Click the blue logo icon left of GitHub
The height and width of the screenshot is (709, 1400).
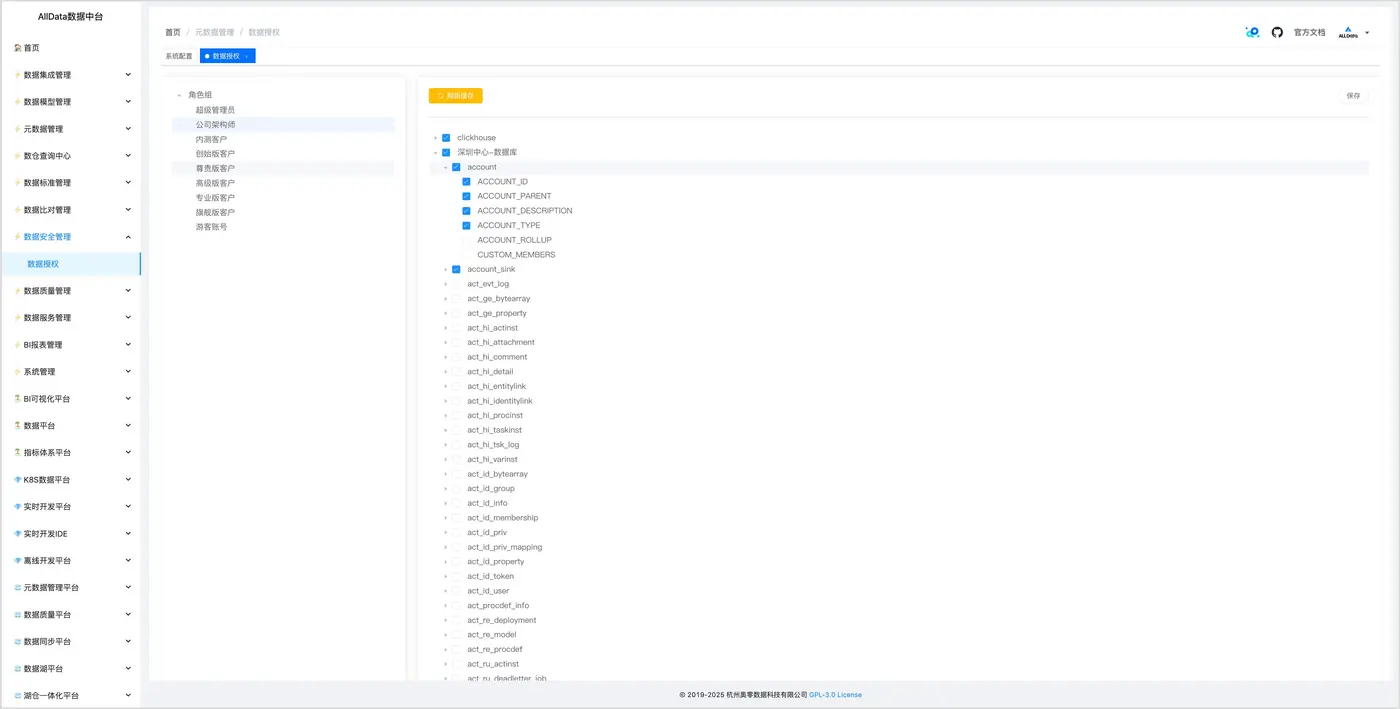click(x=1252, y=32)
